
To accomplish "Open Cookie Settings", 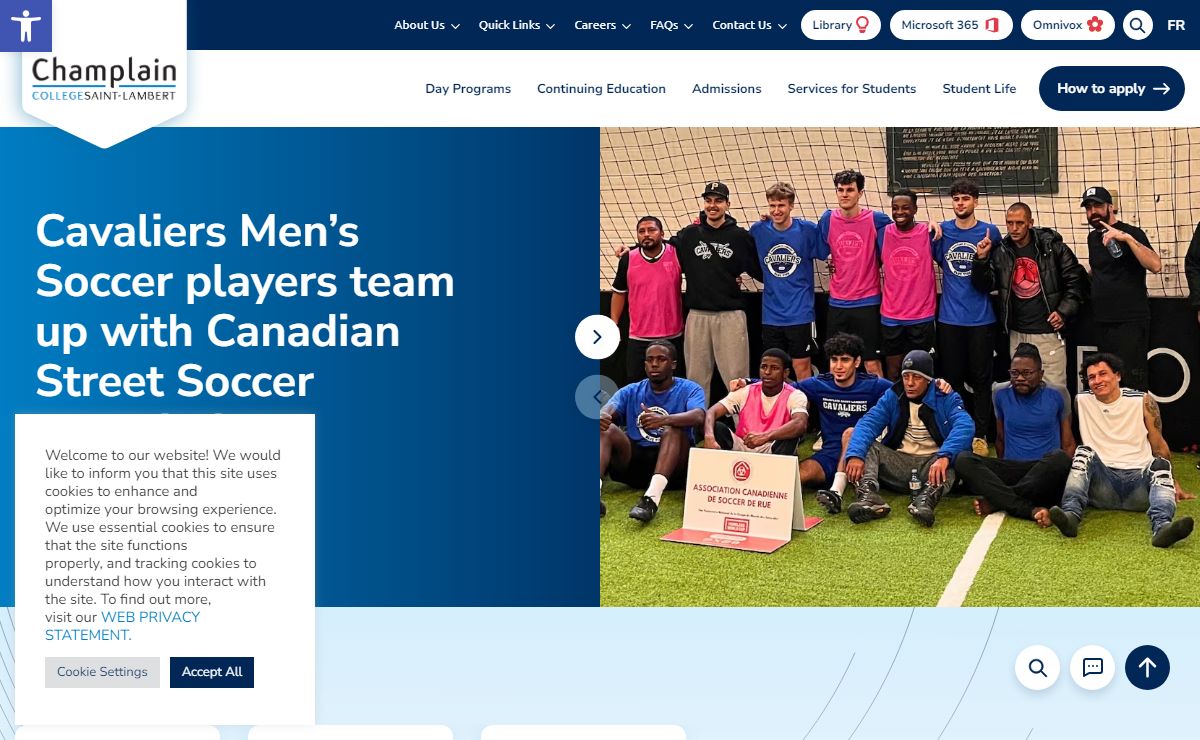I will (x=102, y=672).
